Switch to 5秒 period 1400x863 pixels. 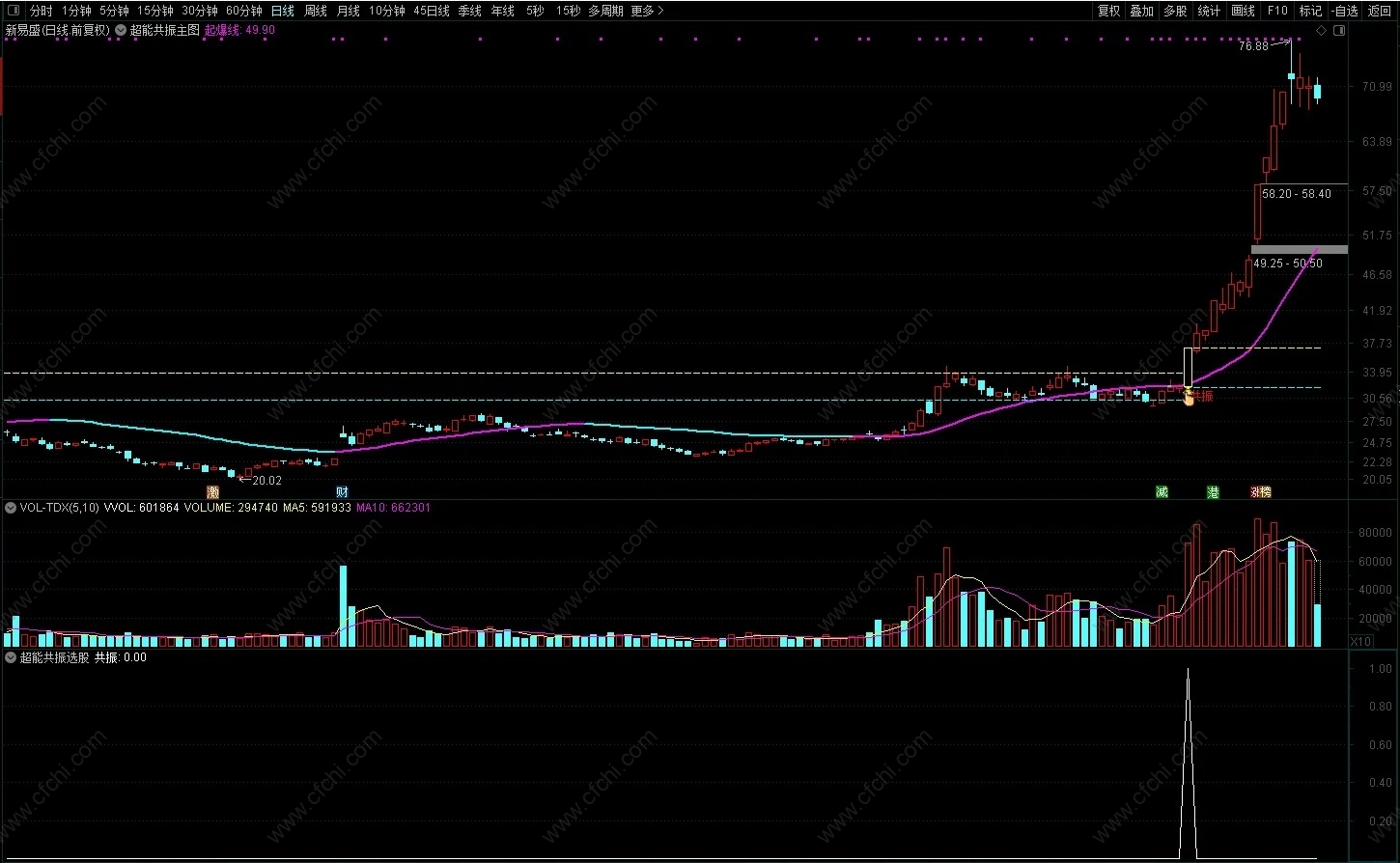535,12
